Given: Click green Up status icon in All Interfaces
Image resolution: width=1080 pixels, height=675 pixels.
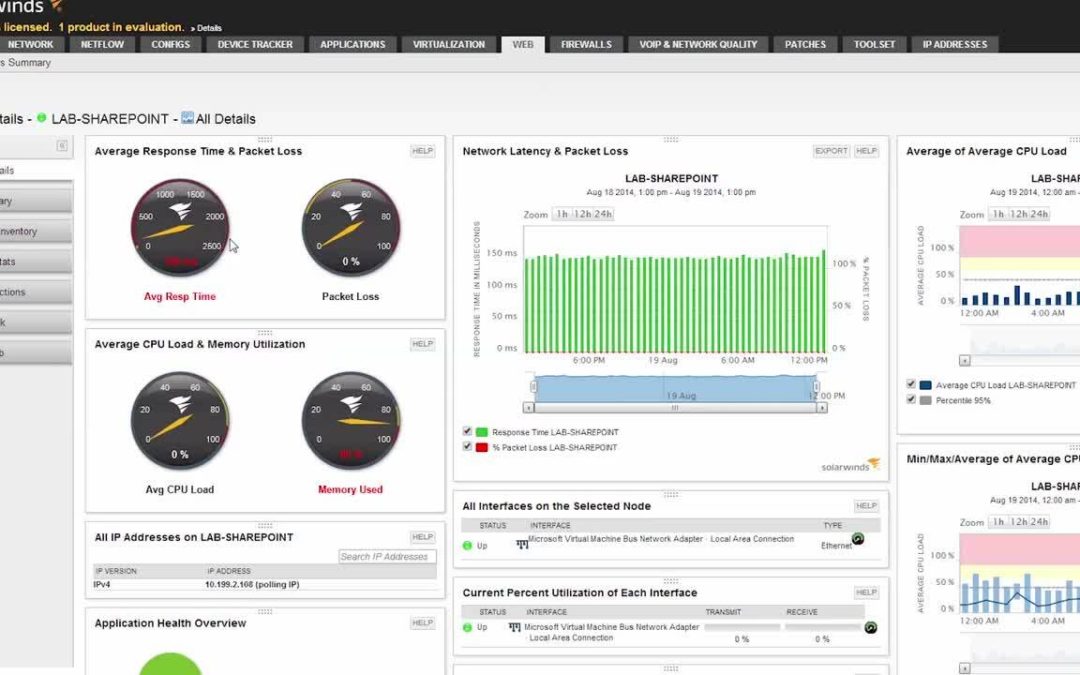Looking at the screenshot, I should point(468,546).
